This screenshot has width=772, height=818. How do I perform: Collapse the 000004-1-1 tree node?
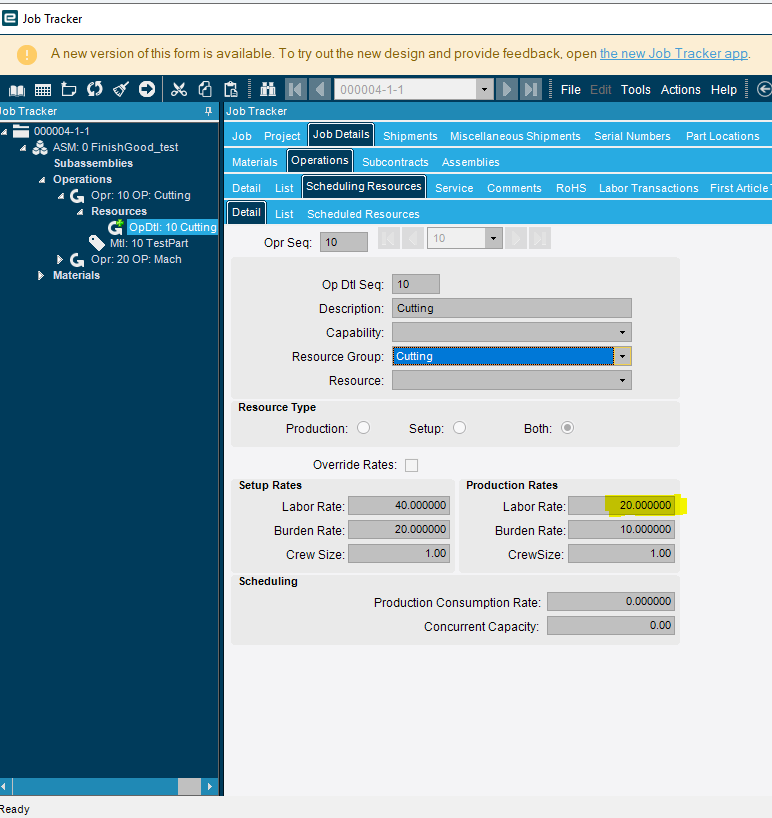(4, 131)
